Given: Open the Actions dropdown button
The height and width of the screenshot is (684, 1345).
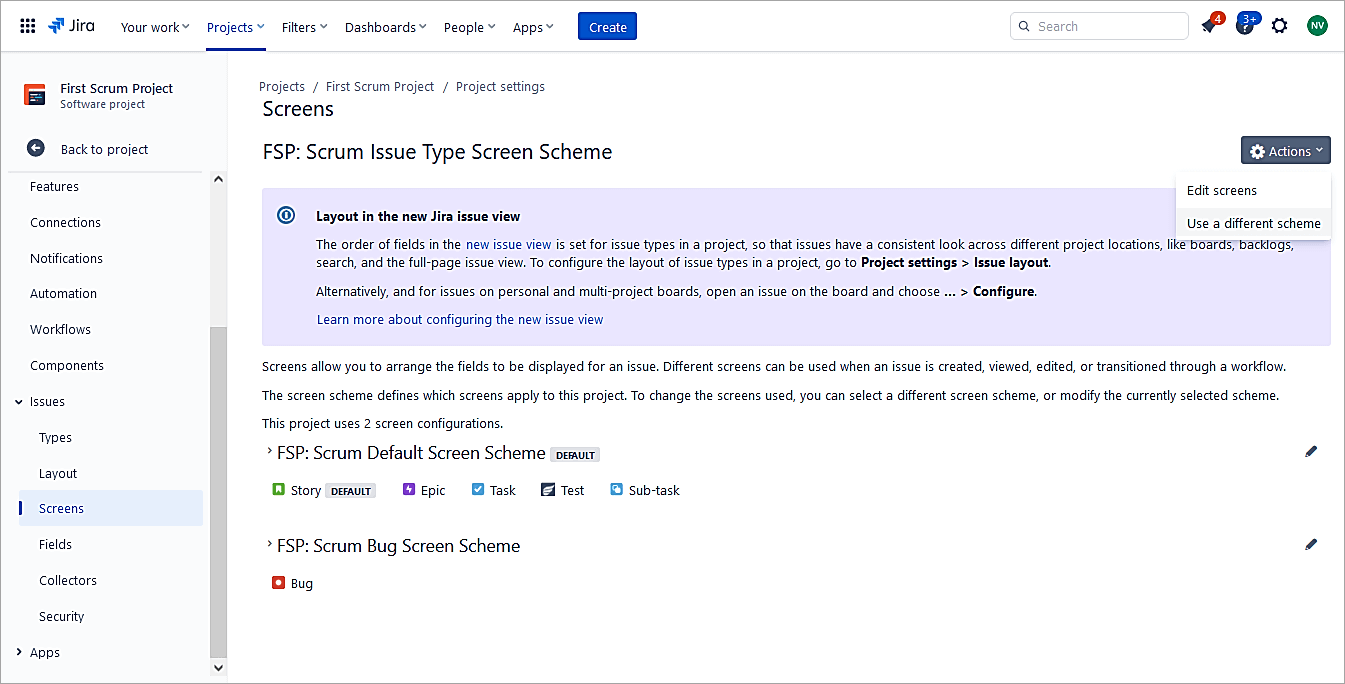Looking at the screenshot, I should pyautogui.click(x=1285, y=151).
